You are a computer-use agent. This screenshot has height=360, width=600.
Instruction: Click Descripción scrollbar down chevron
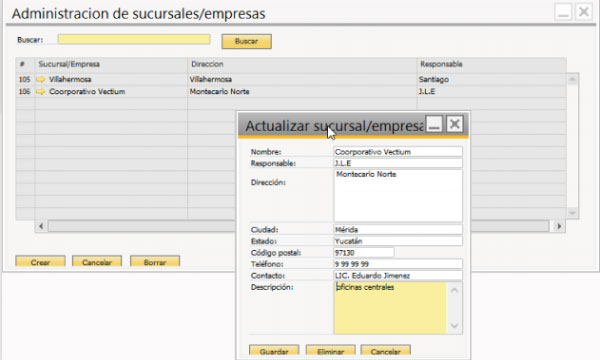tap(455, 326)
